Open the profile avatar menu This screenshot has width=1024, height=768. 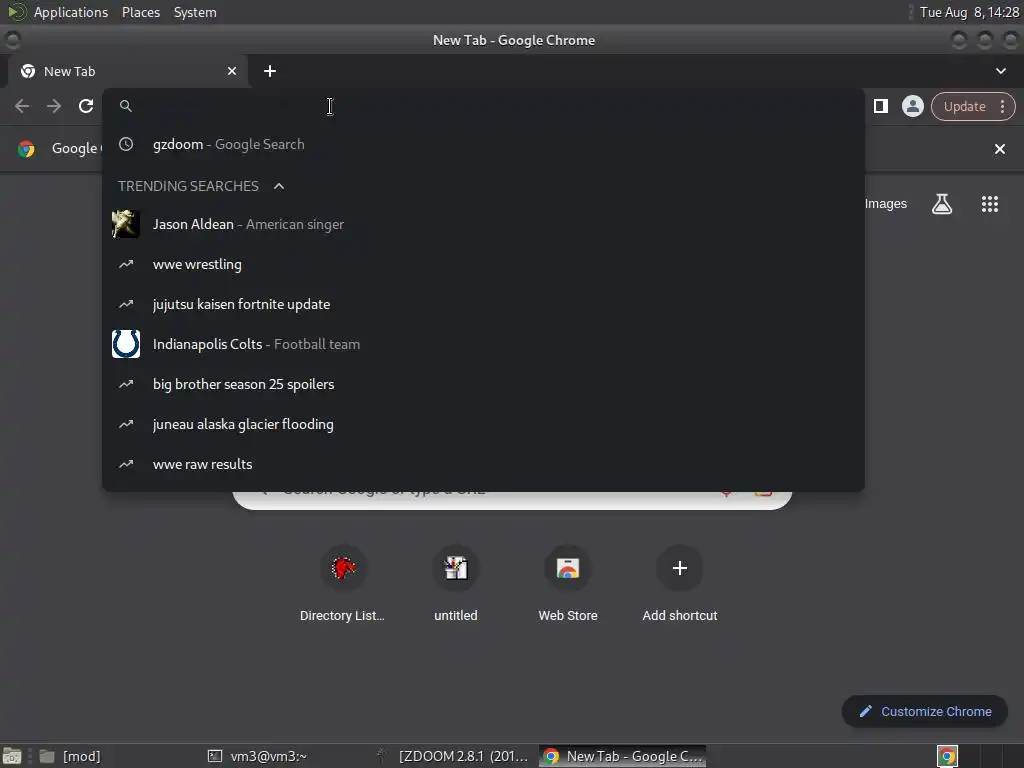coord(912,106)
